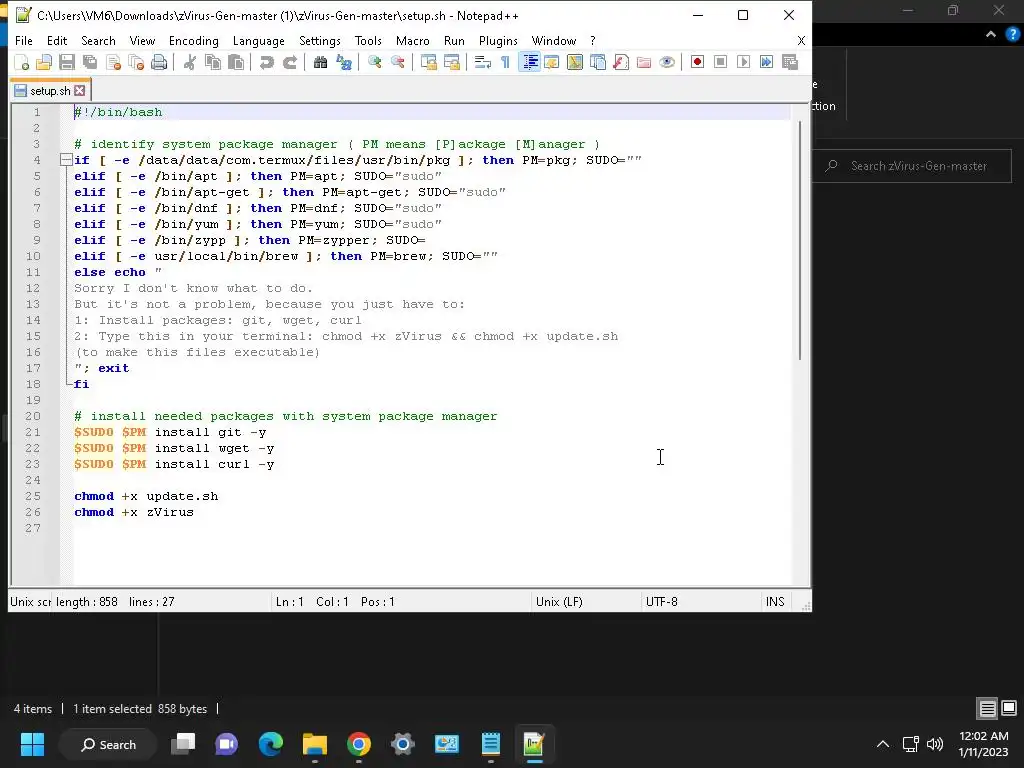Click the Save All toolbar icon
The width and height of the screenshot is (1024, 768).
click(x=89, y=62)
